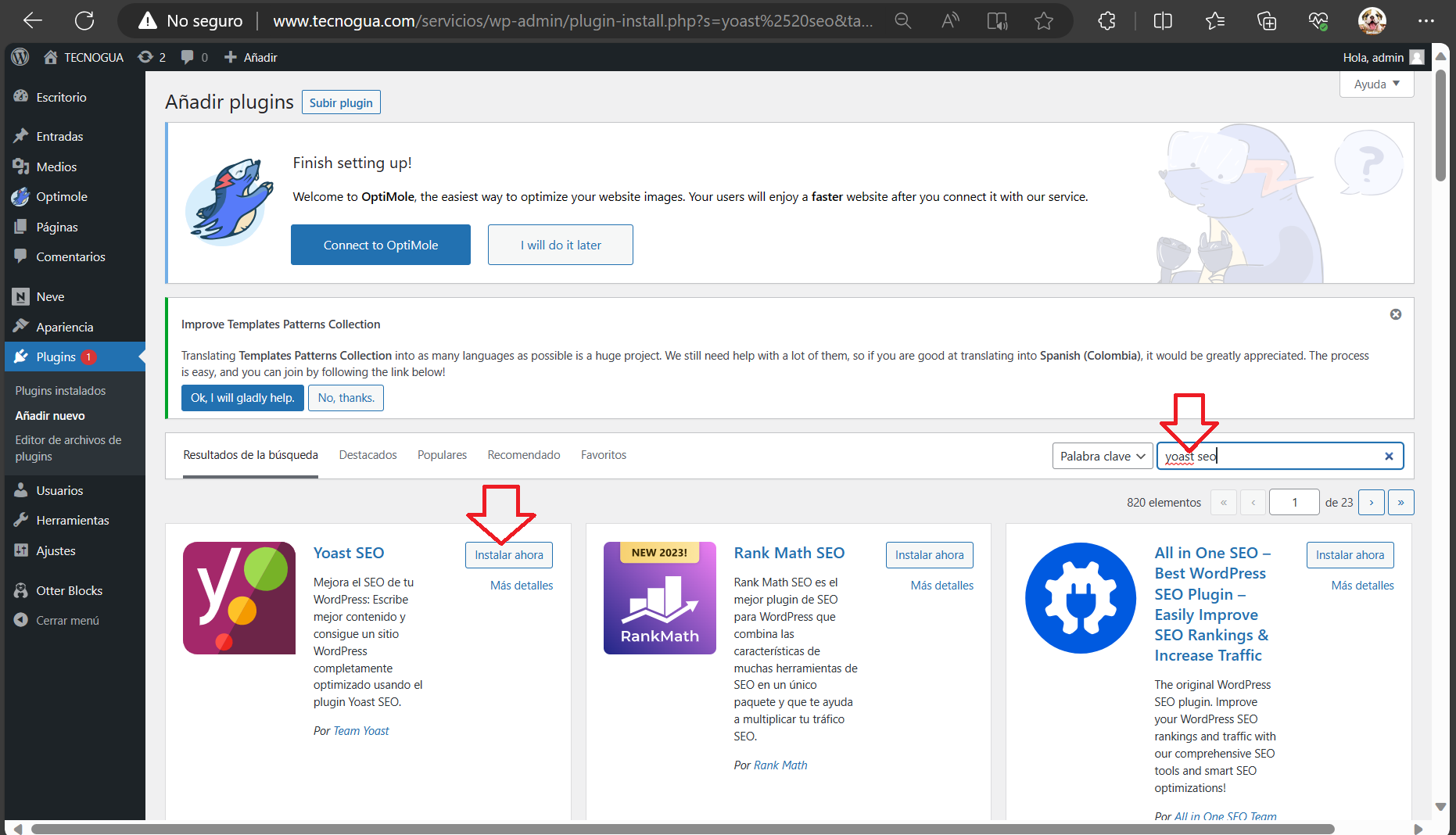Open browser extensions puzzle icon
Image resolution: width=1456 pixels, height=835 pixels.
(x=1107, y=21)
